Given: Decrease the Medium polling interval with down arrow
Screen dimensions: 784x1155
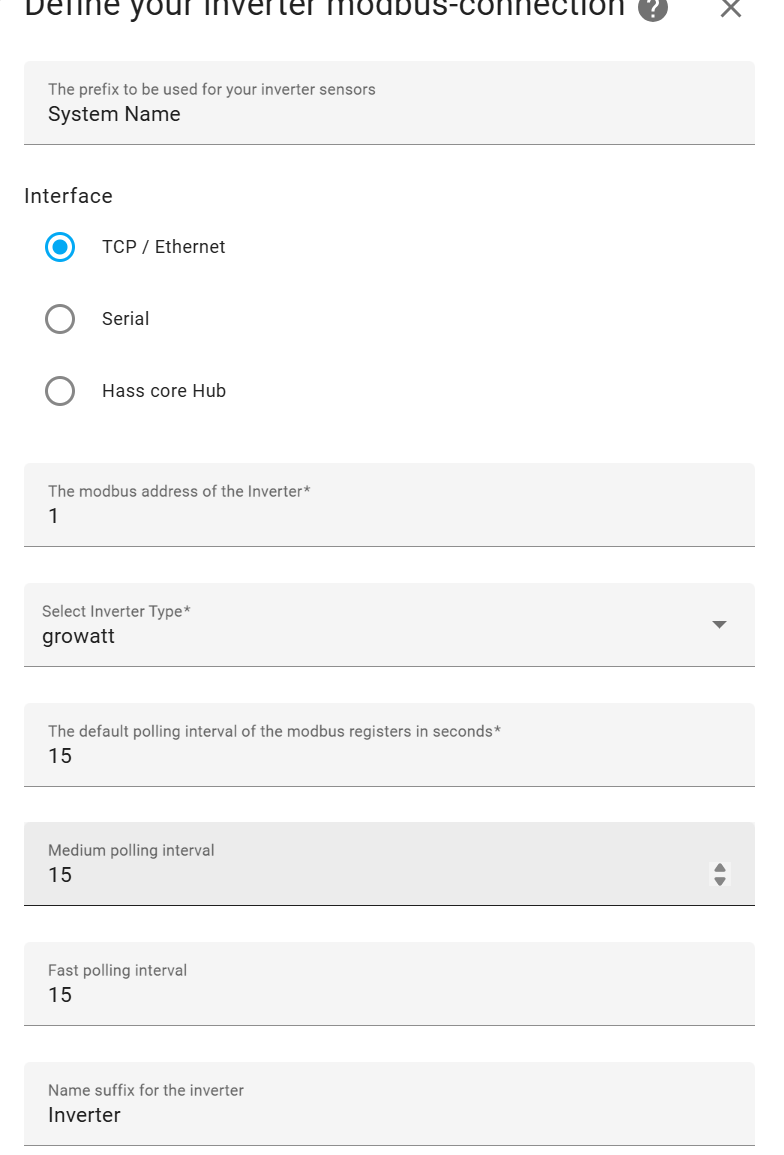Looking at the screenshot, I should click(x=720, y=881).
